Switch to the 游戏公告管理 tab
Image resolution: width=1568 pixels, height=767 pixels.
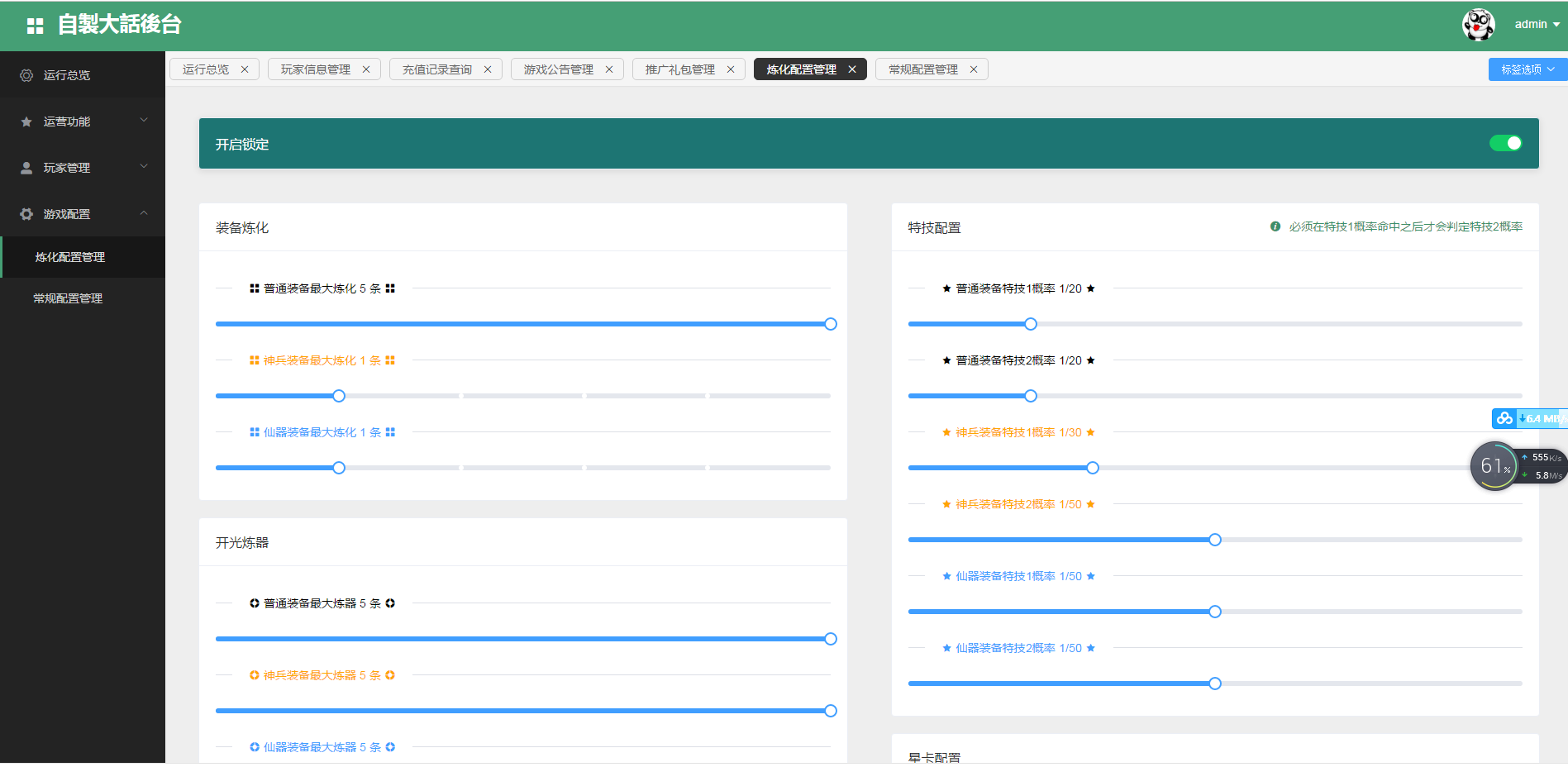coord(558,69)
